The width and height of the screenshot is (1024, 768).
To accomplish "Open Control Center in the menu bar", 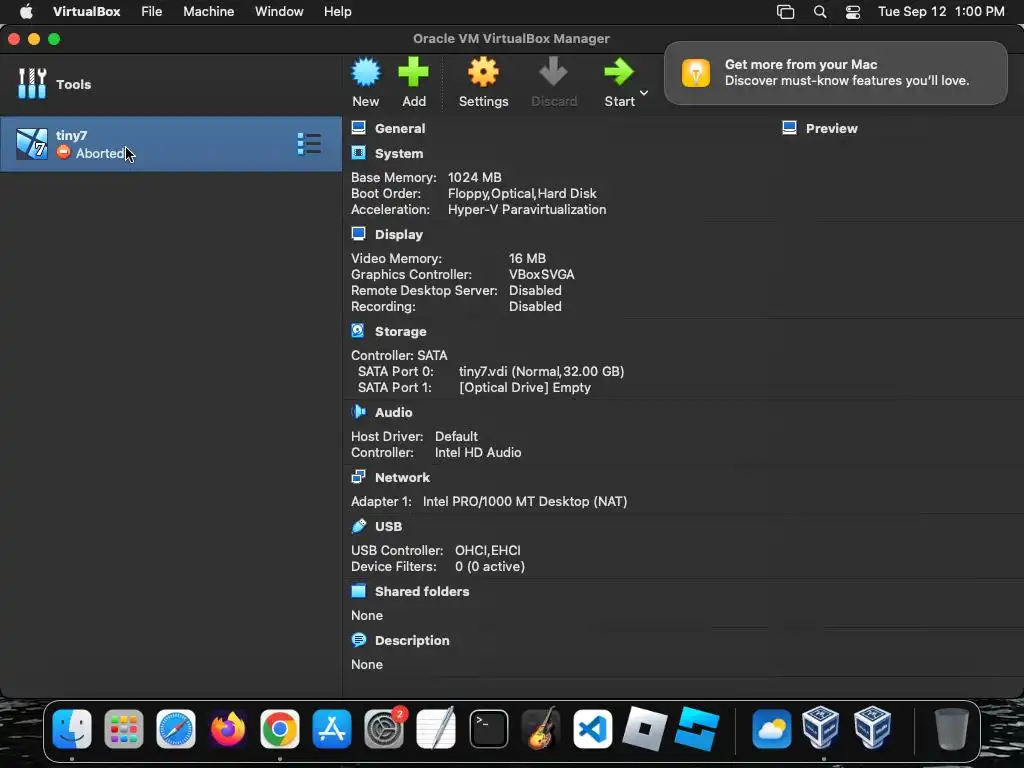I will [x=852, y=12].
